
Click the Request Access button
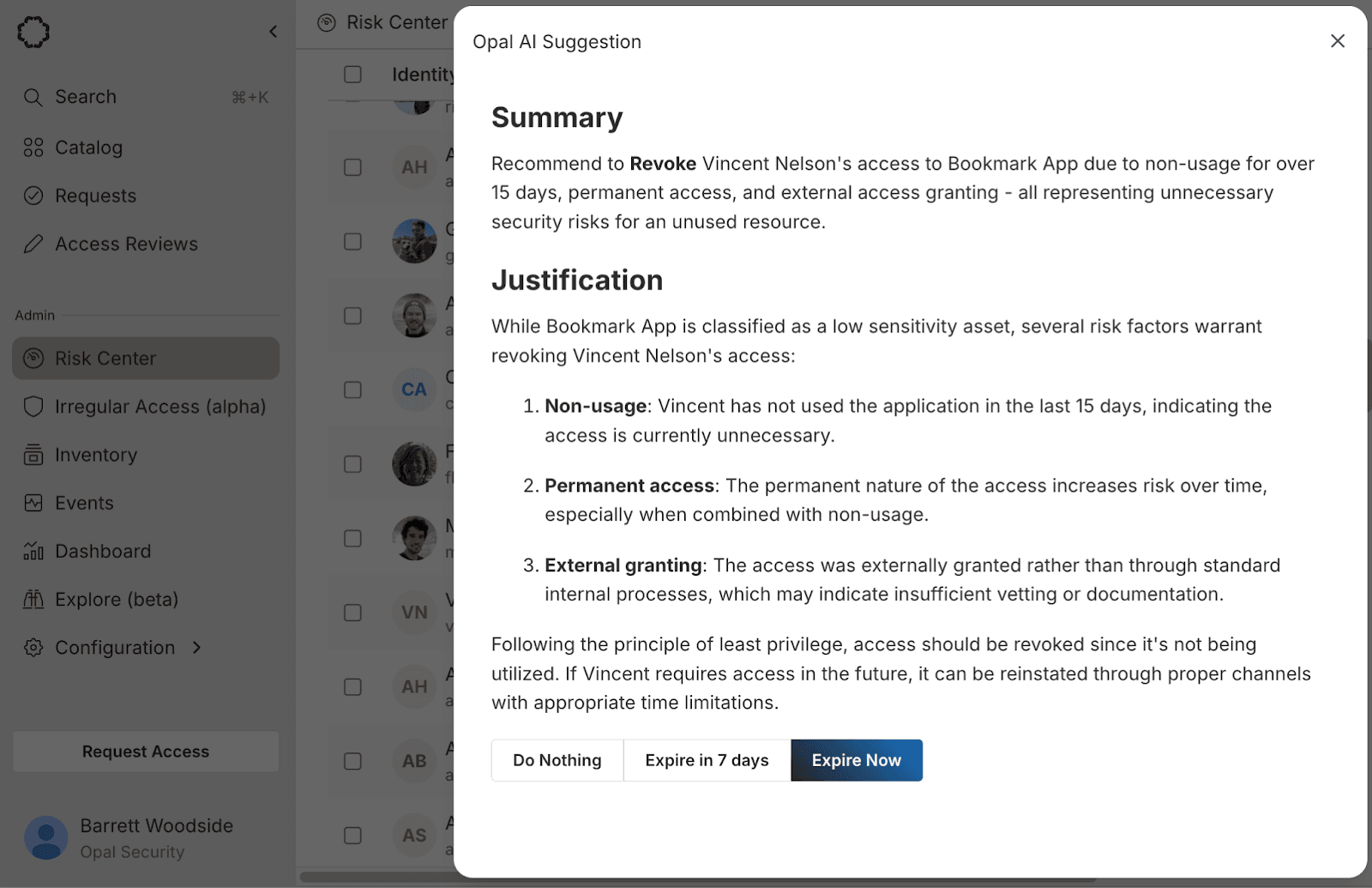pos(146,752)
